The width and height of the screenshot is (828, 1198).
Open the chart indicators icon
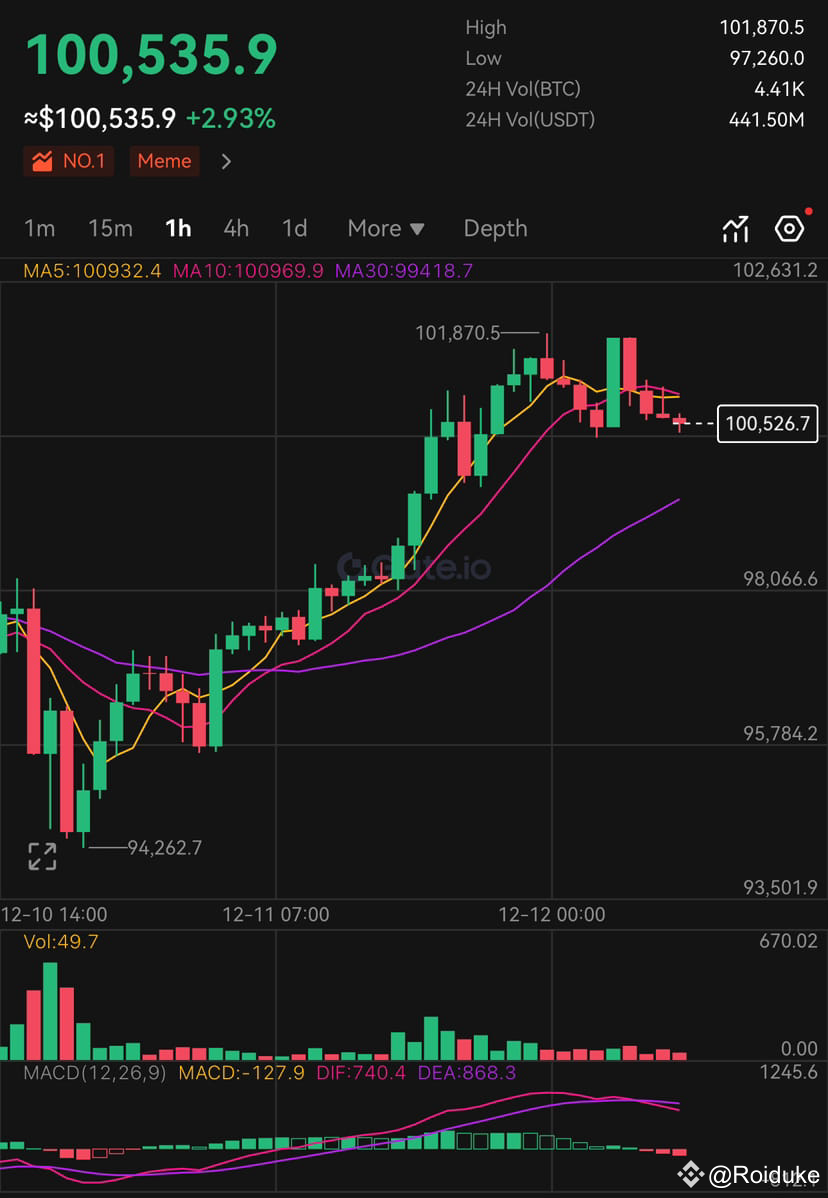click(736, 228)
